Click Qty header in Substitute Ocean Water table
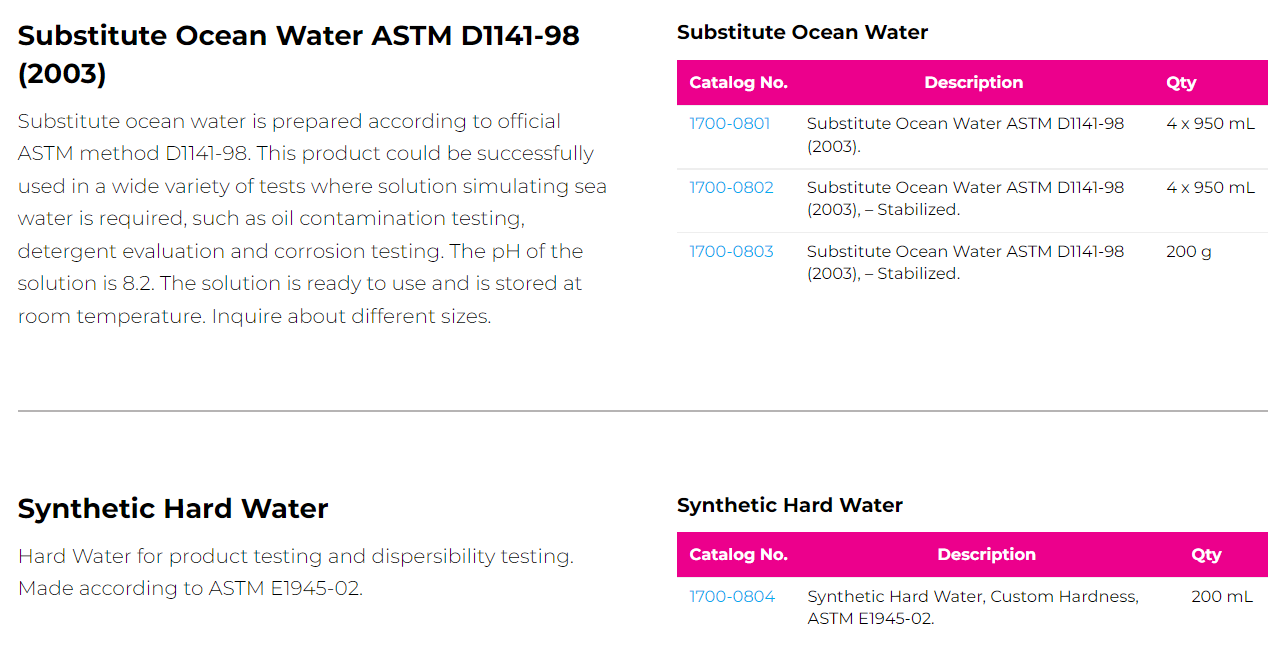 point(1180,83)
